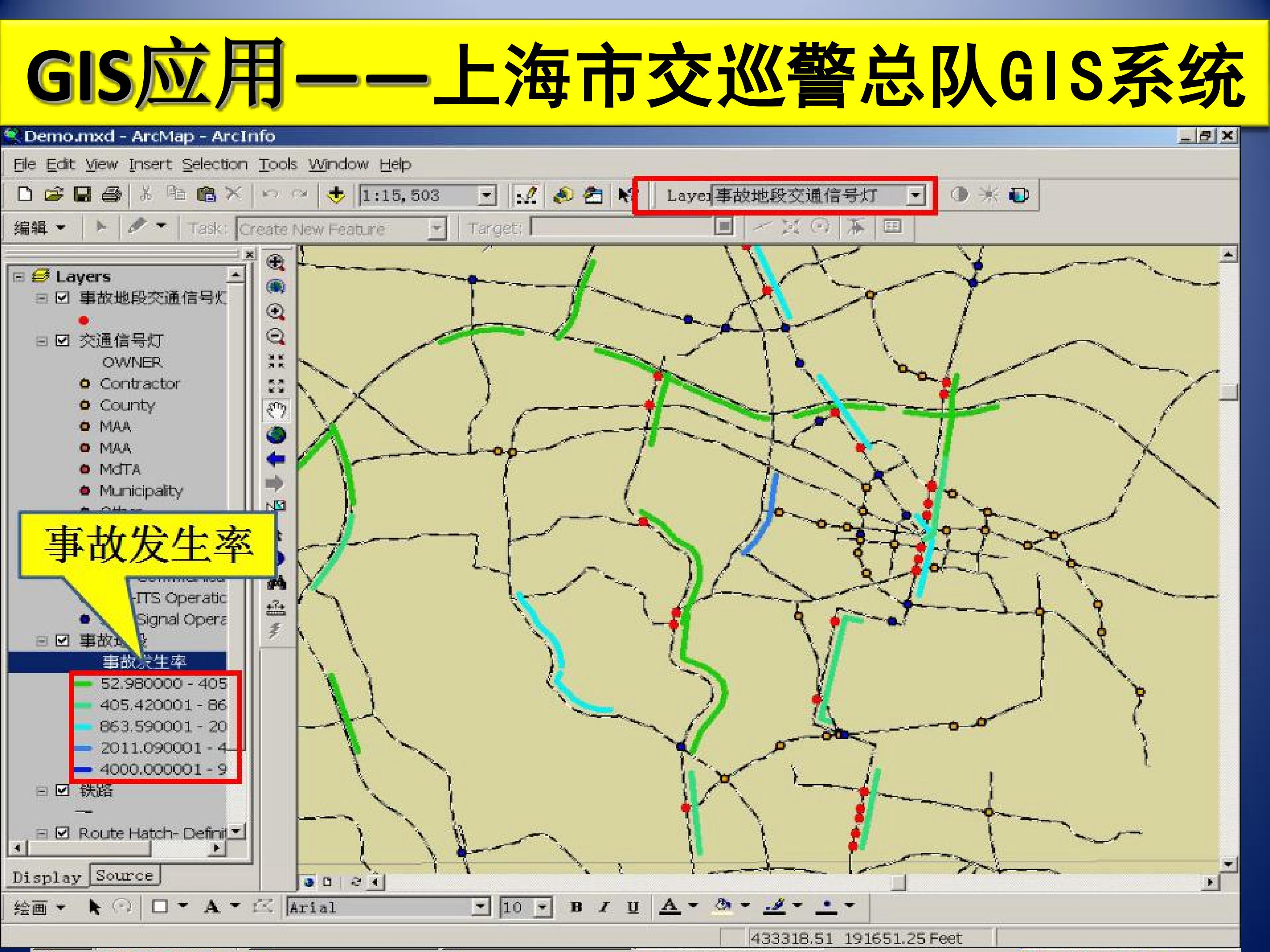Open the Tools menu

(x=278, y=165)
